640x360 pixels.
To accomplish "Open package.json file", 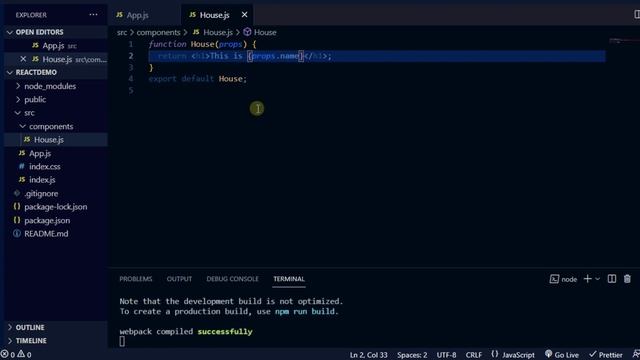I will 47,220.
